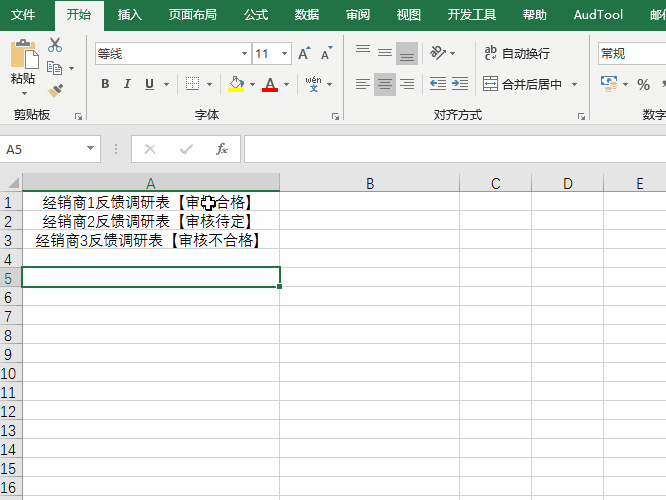666x500 pixels.
Task: Expand the underline style dropdown arrow
Action: (x=166, y=84)
